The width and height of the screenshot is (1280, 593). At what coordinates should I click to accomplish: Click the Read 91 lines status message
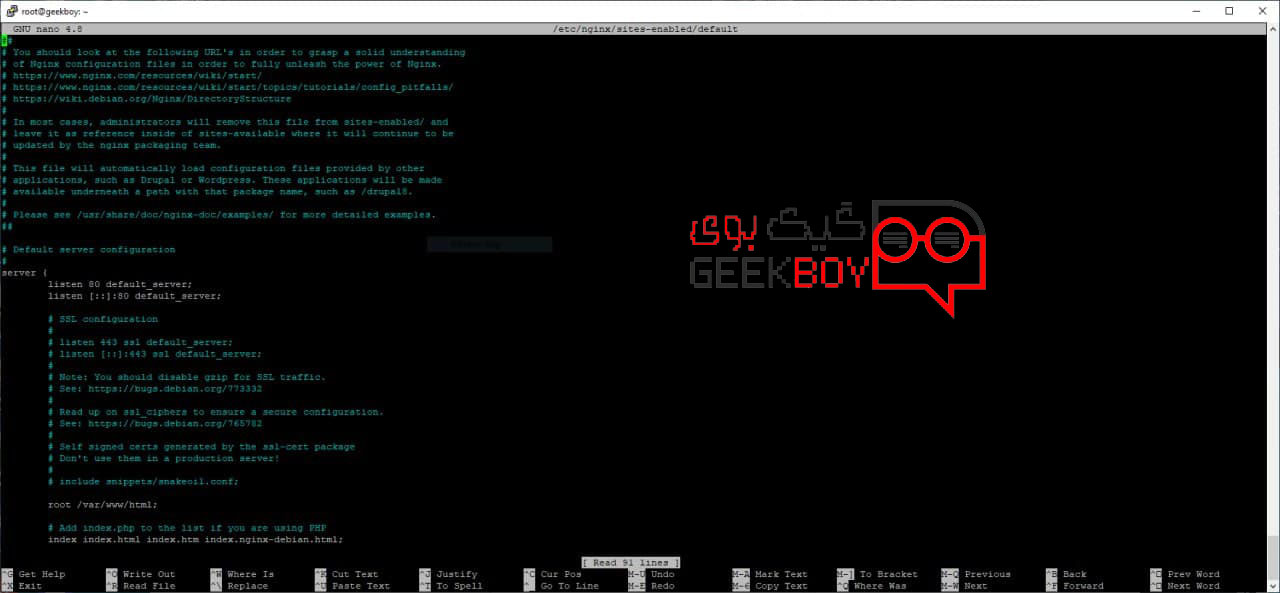[629, 562]
